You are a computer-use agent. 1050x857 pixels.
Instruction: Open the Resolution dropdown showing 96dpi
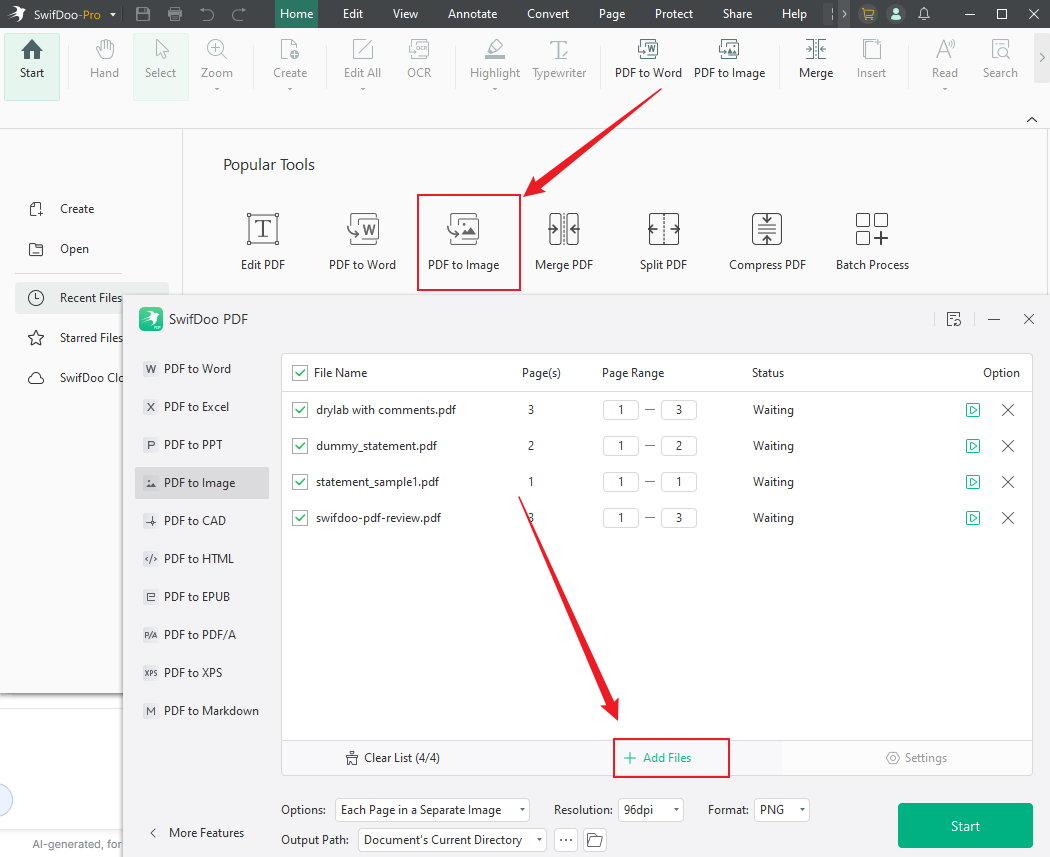pyautogui.click(x=651, y=810)
